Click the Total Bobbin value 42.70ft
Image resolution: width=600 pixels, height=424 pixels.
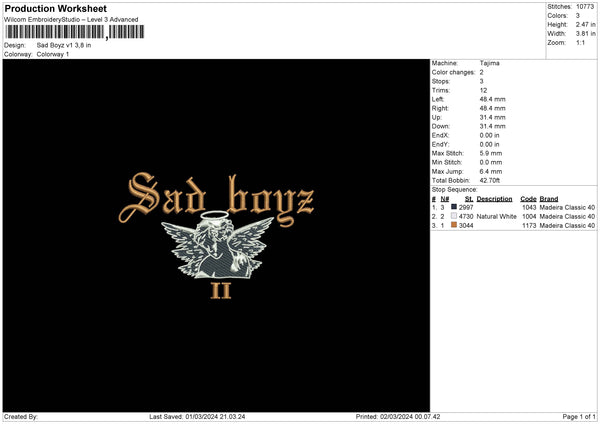tap(489, 180)
